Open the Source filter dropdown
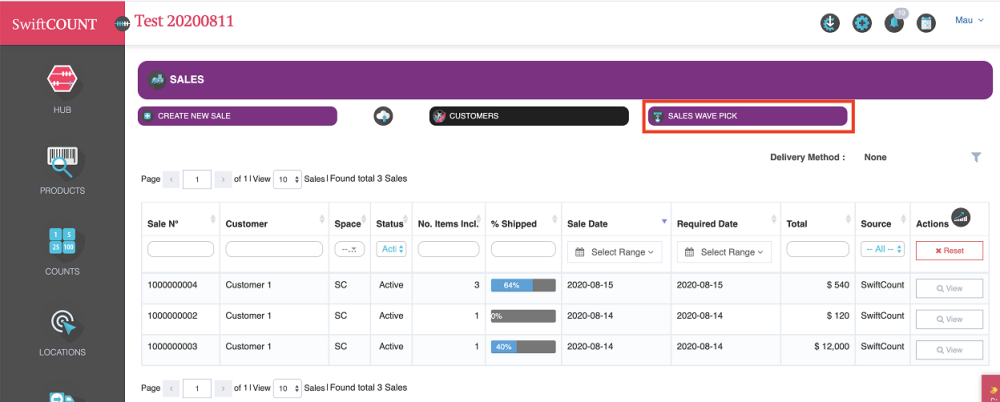 (882, 249)
